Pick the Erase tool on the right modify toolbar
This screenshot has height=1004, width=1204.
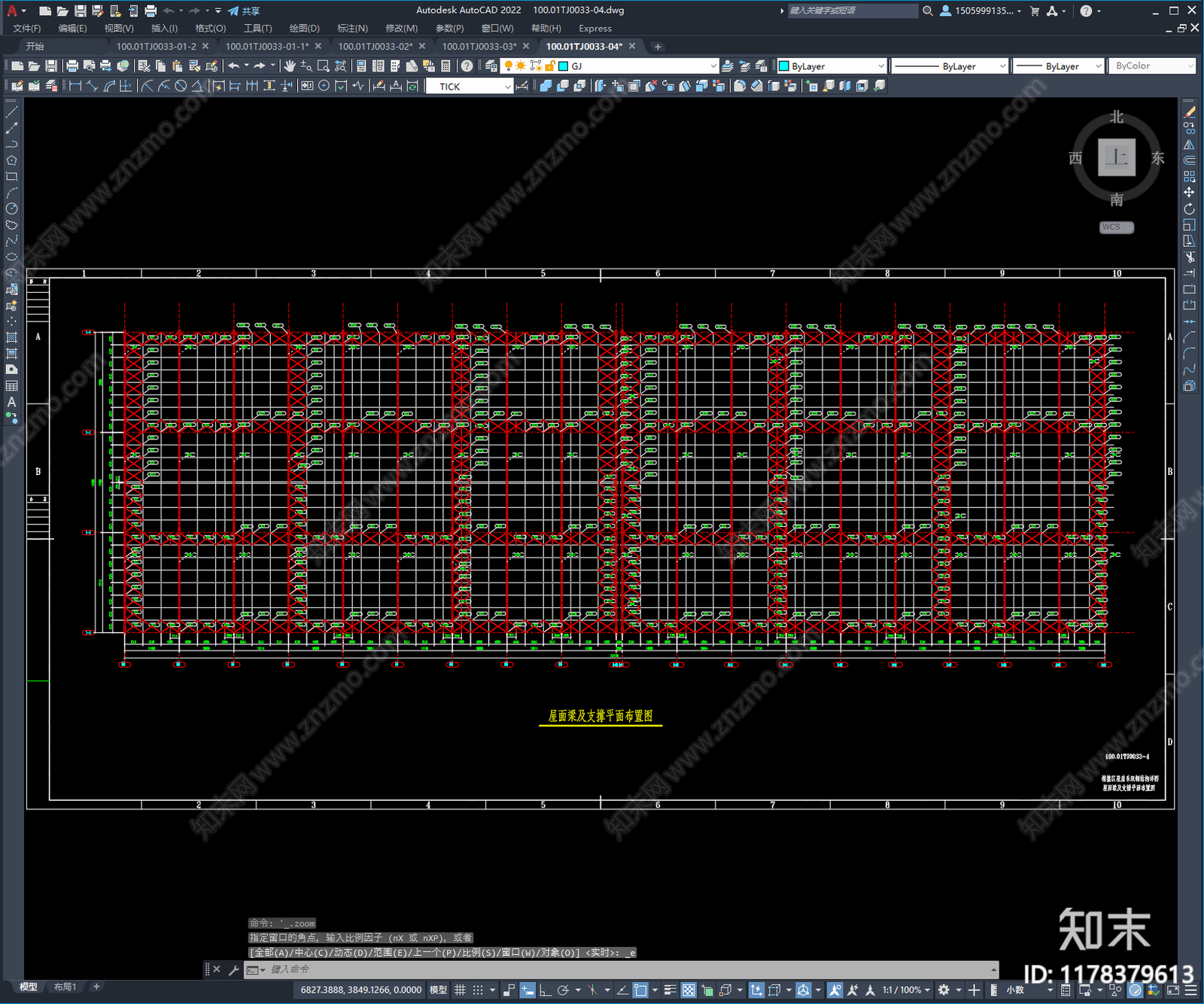point(1189,112)
